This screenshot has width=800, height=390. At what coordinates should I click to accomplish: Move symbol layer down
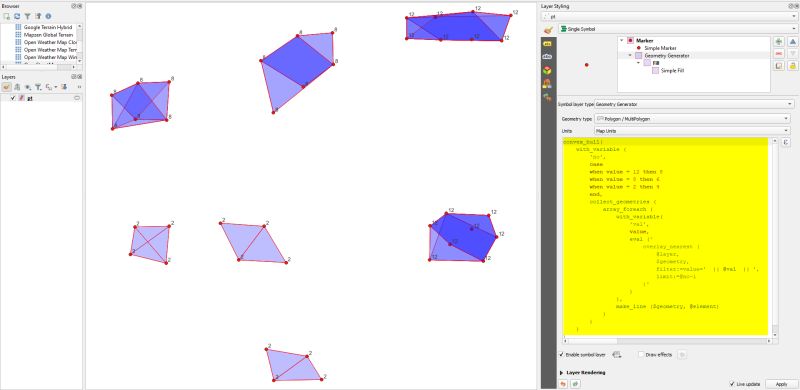tap(793, 54)
